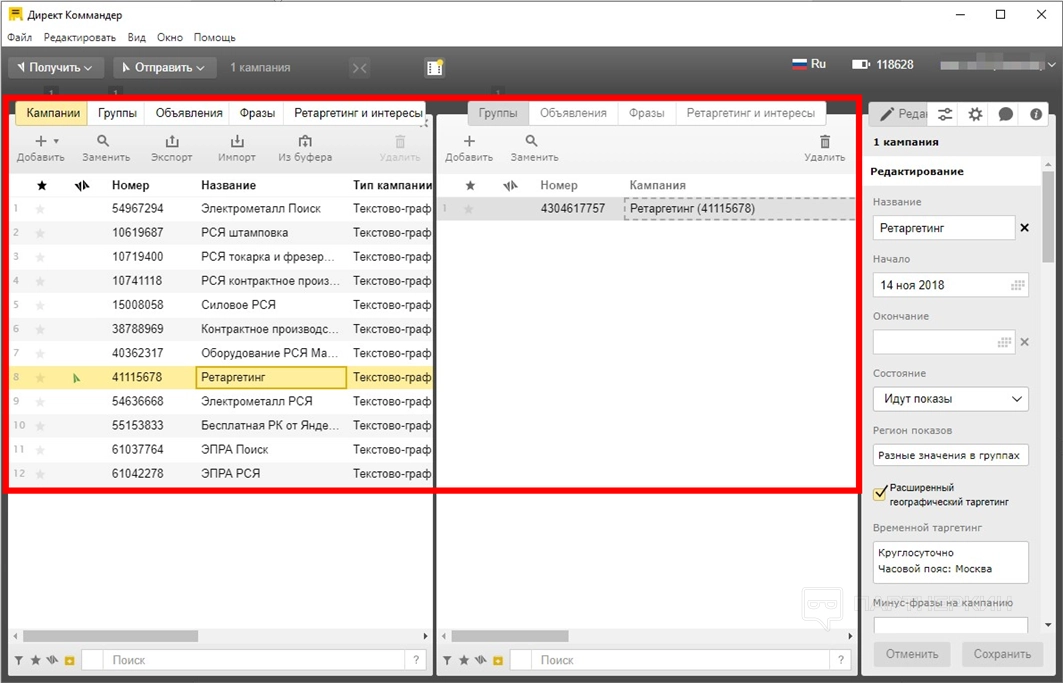Click the filter funnel icon below campaigns list

(x=19, y=660)
